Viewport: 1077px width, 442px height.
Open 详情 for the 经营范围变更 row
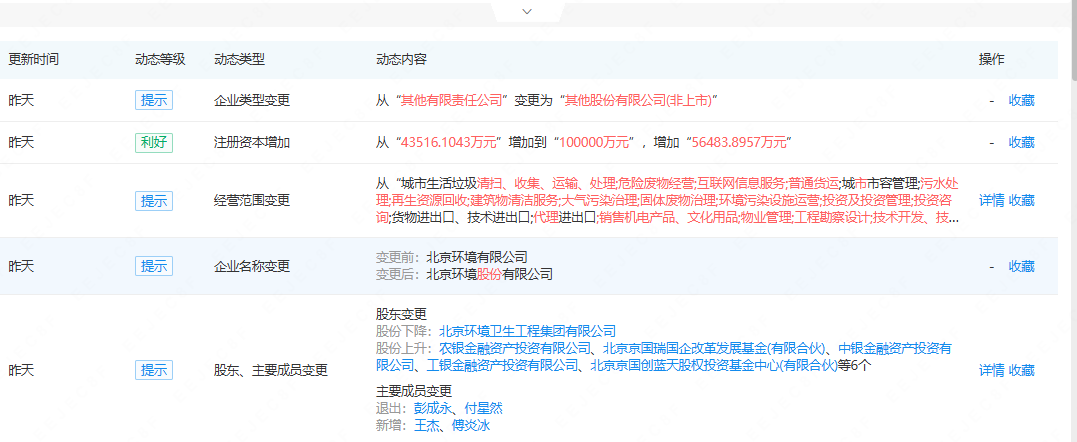click(991, 200)
